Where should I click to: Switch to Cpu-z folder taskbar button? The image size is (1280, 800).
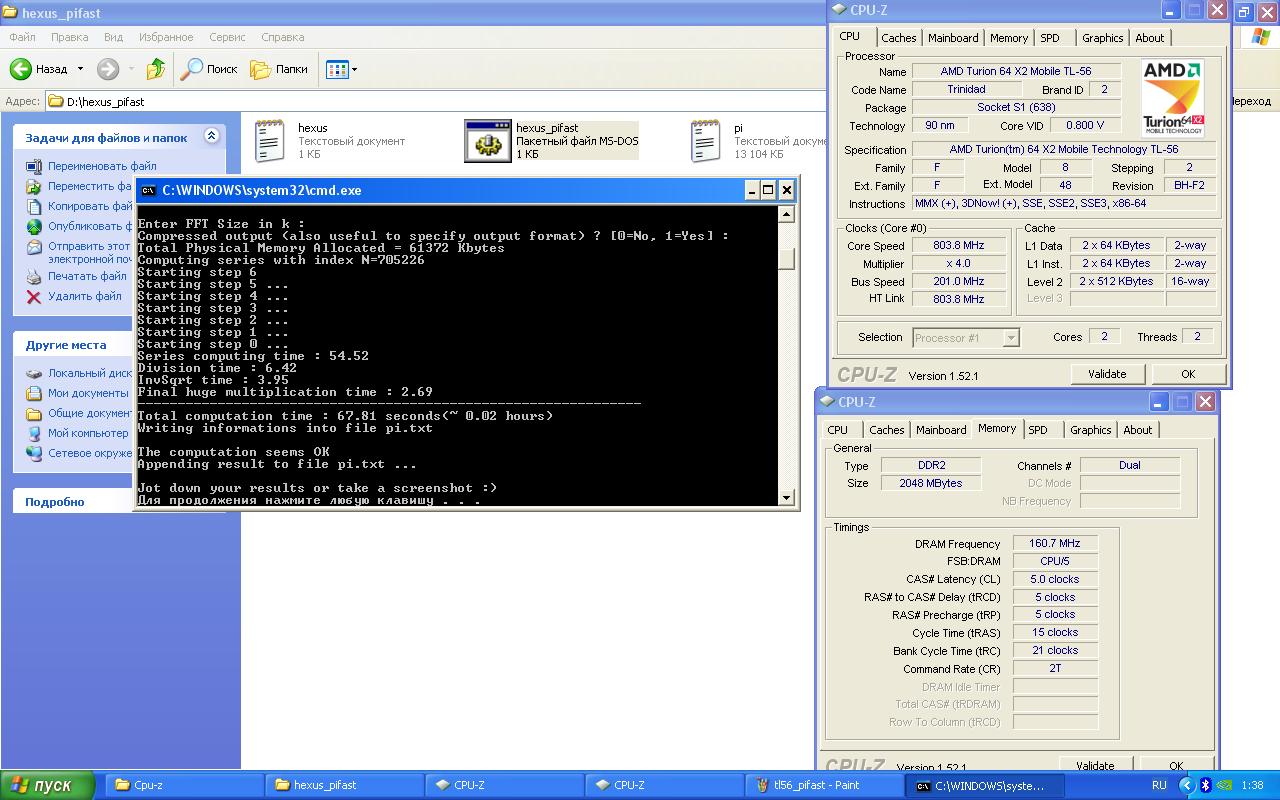[x=184, y=785]
